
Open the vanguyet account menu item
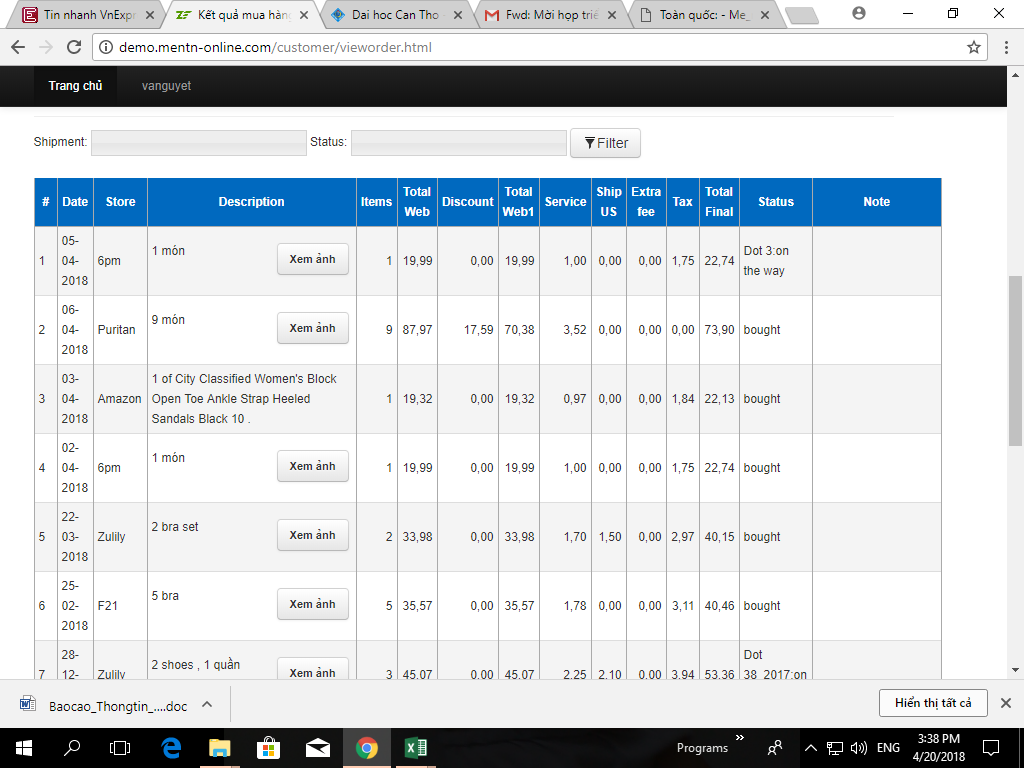point(167,86)
